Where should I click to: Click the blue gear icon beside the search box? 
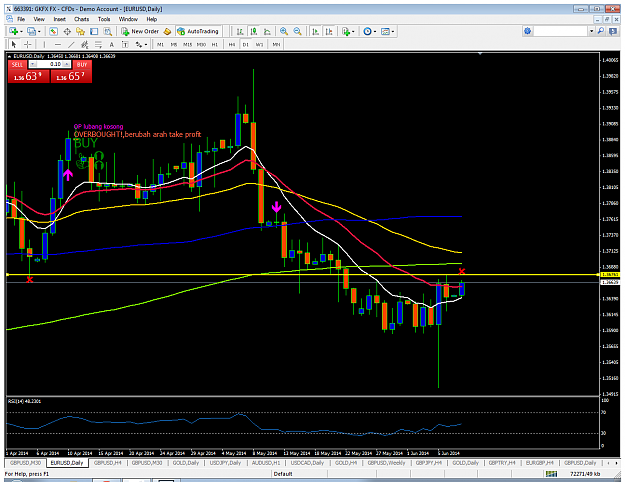(528, 31)
